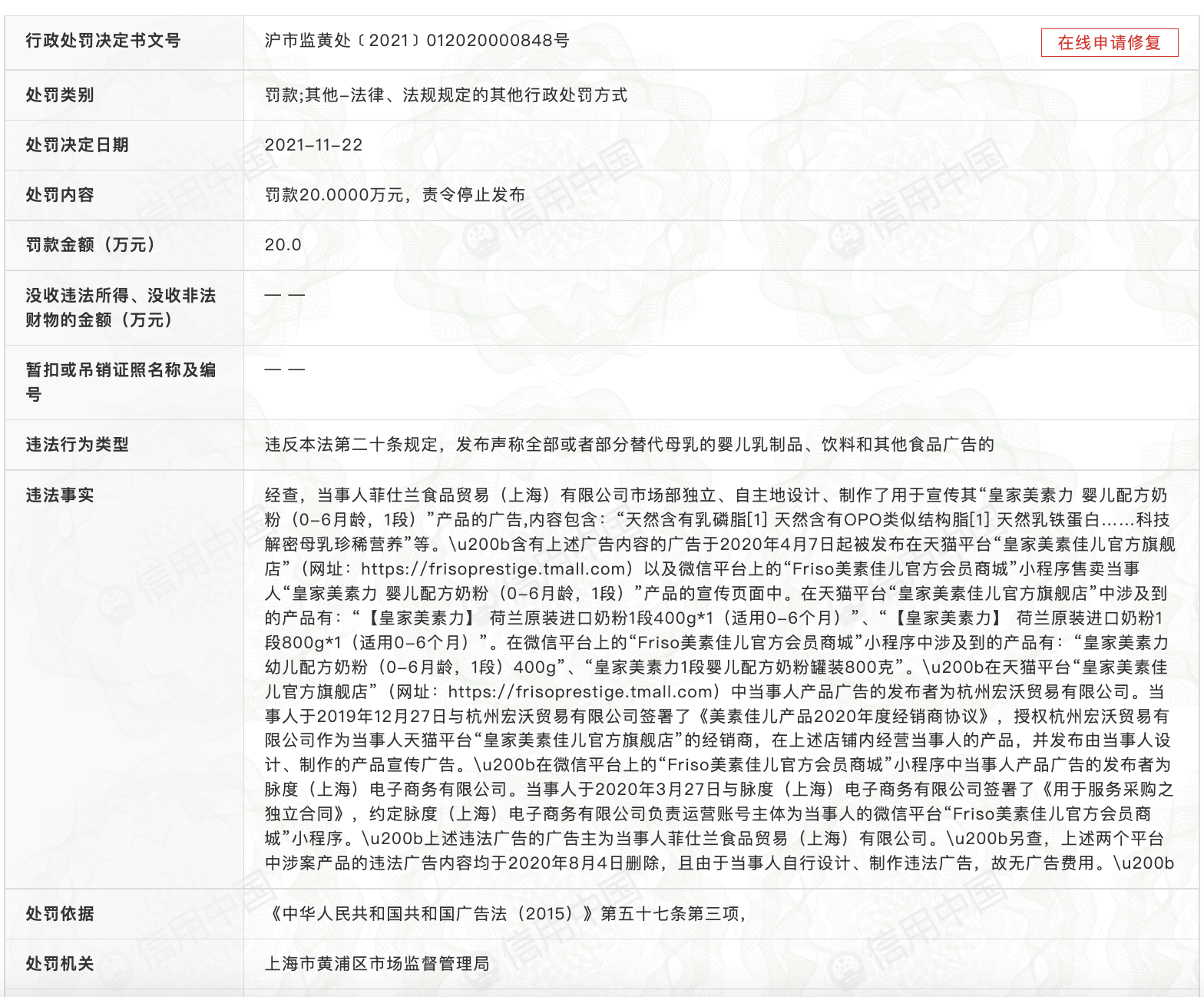The width and height of the screenshot is (1204, 997).
Task: Click the 在线申请修复 button
Action: pos(1109,43)
